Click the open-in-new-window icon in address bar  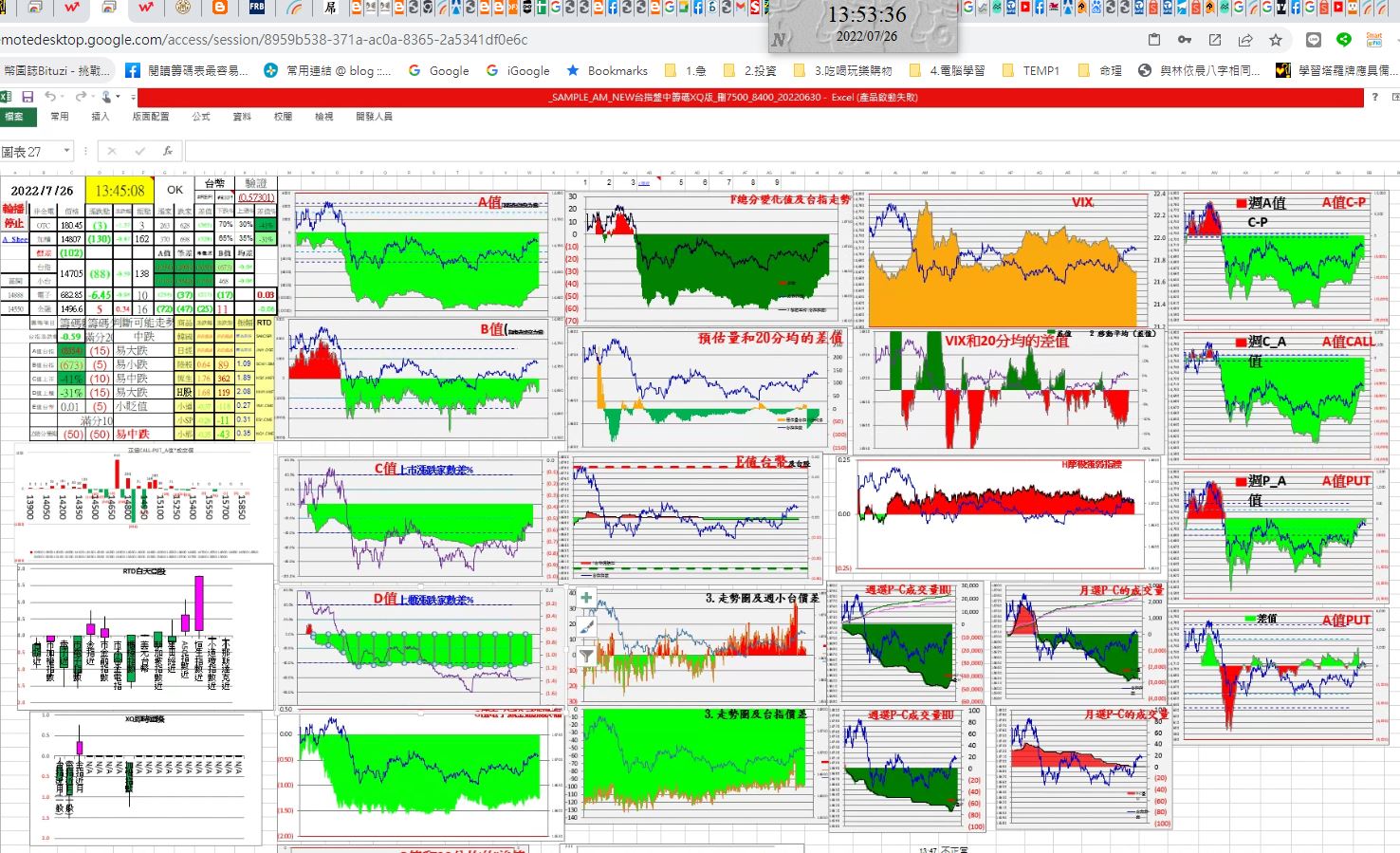pos(1215,40)
